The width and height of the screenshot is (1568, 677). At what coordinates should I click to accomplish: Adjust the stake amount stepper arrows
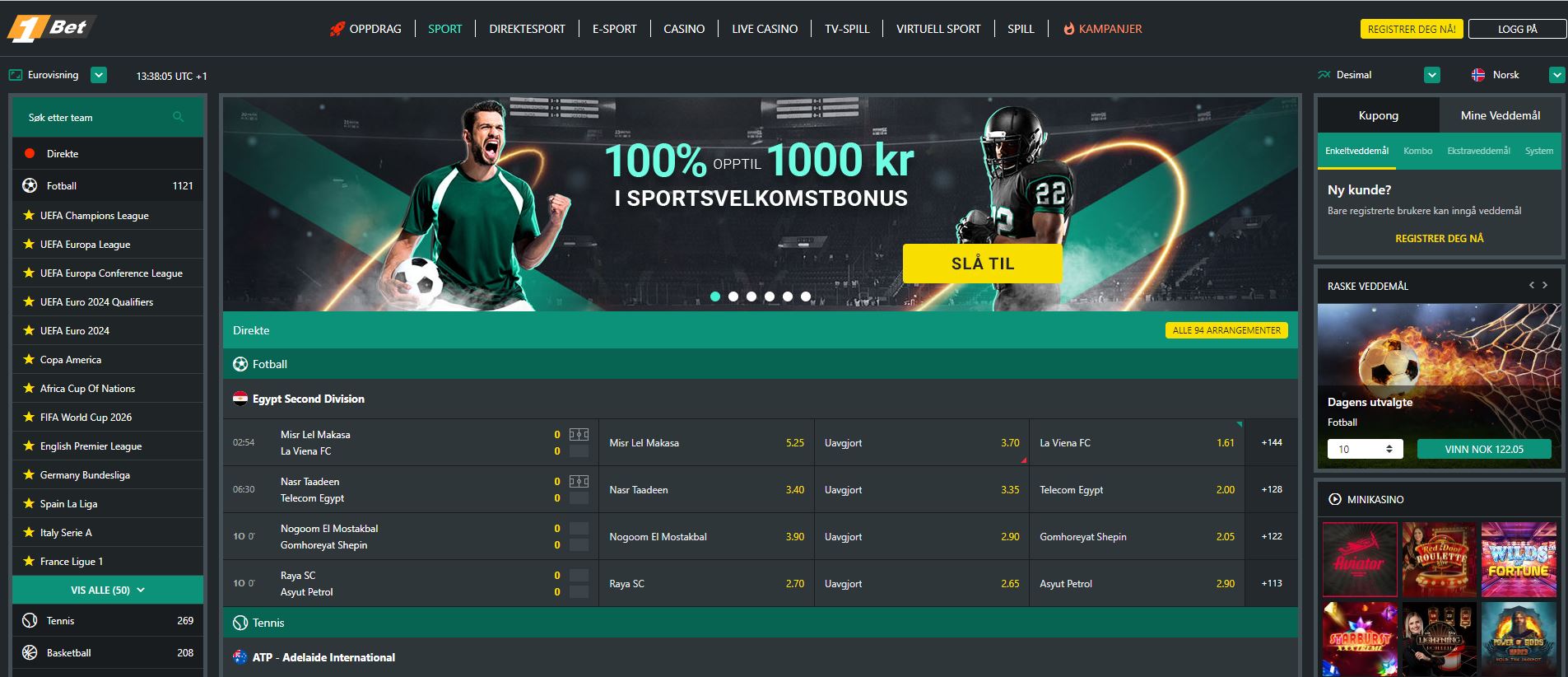tap(1389, 449)
